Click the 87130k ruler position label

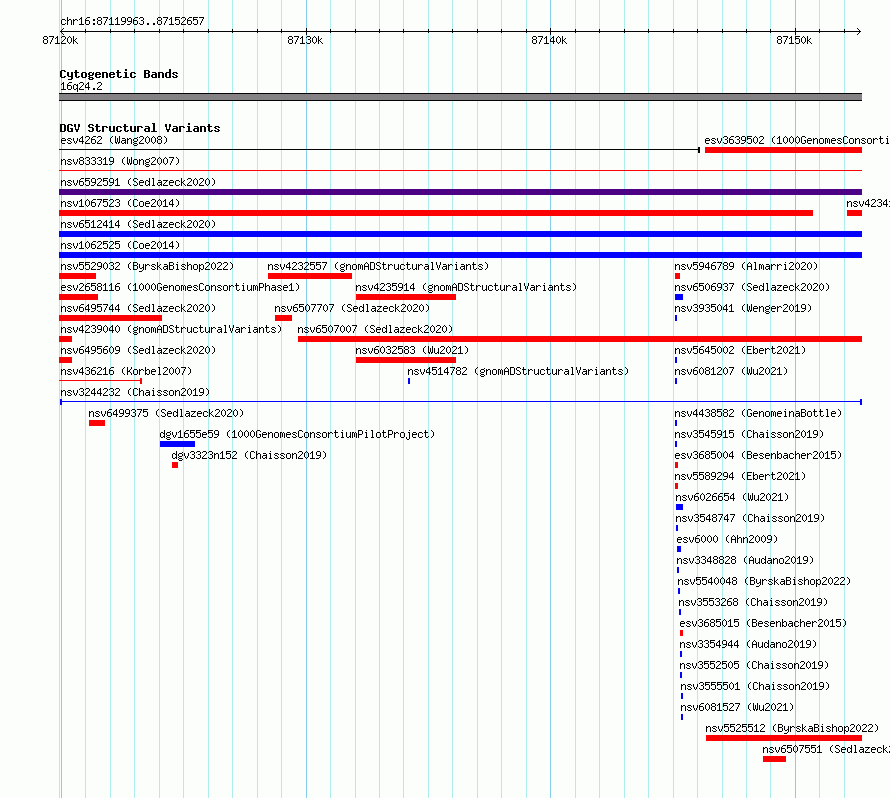coord(305,40)
